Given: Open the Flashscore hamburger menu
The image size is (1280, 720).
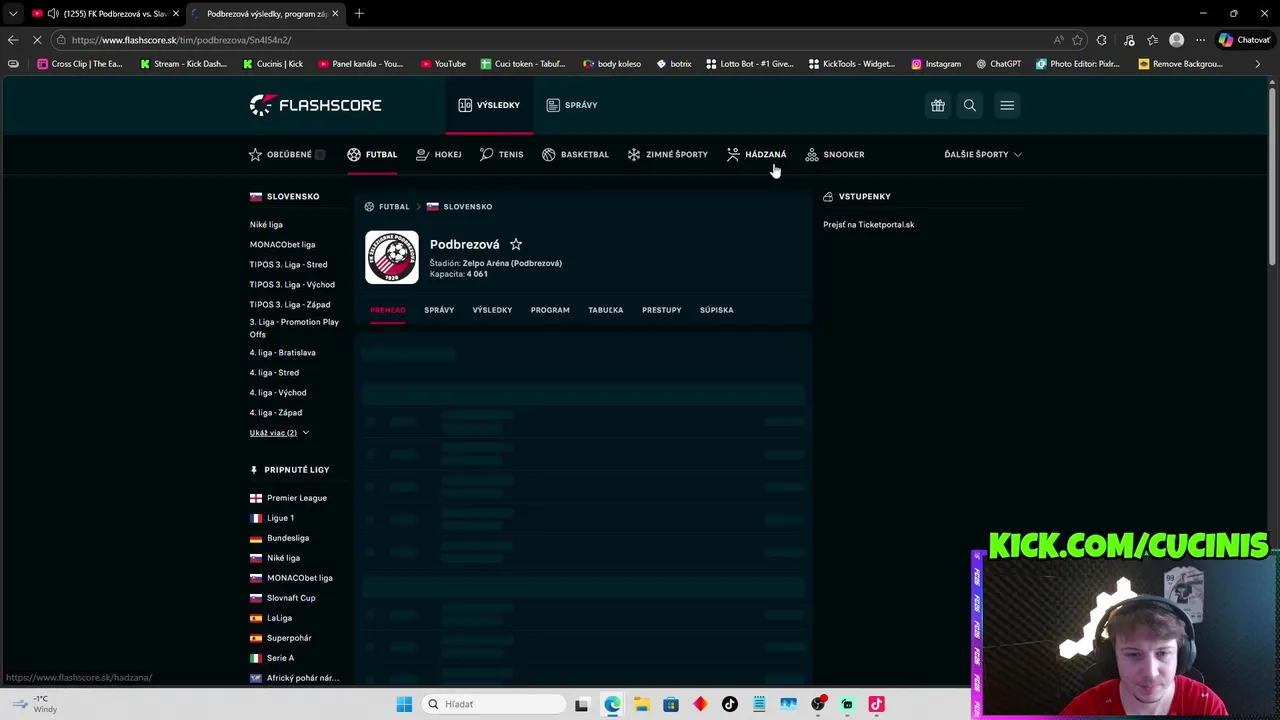Looking at the screenshot, I should coord(1007,105).
